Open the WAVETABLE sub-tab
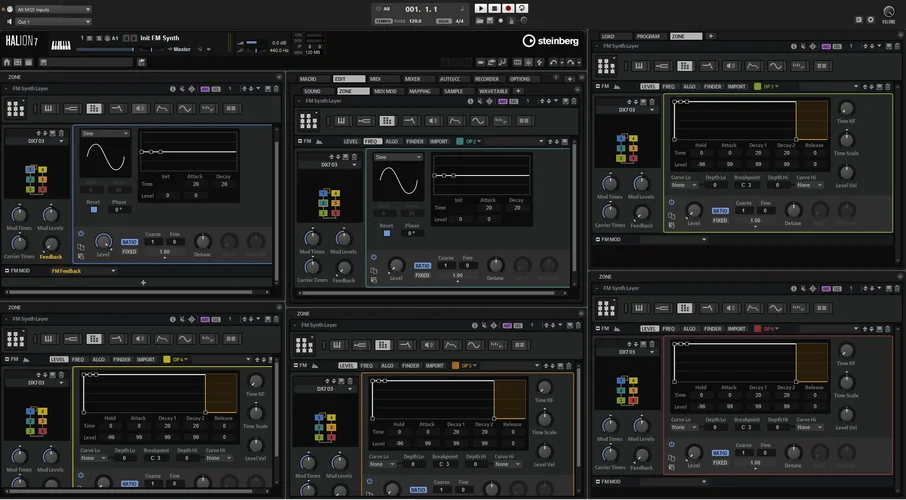 [492, 91]
